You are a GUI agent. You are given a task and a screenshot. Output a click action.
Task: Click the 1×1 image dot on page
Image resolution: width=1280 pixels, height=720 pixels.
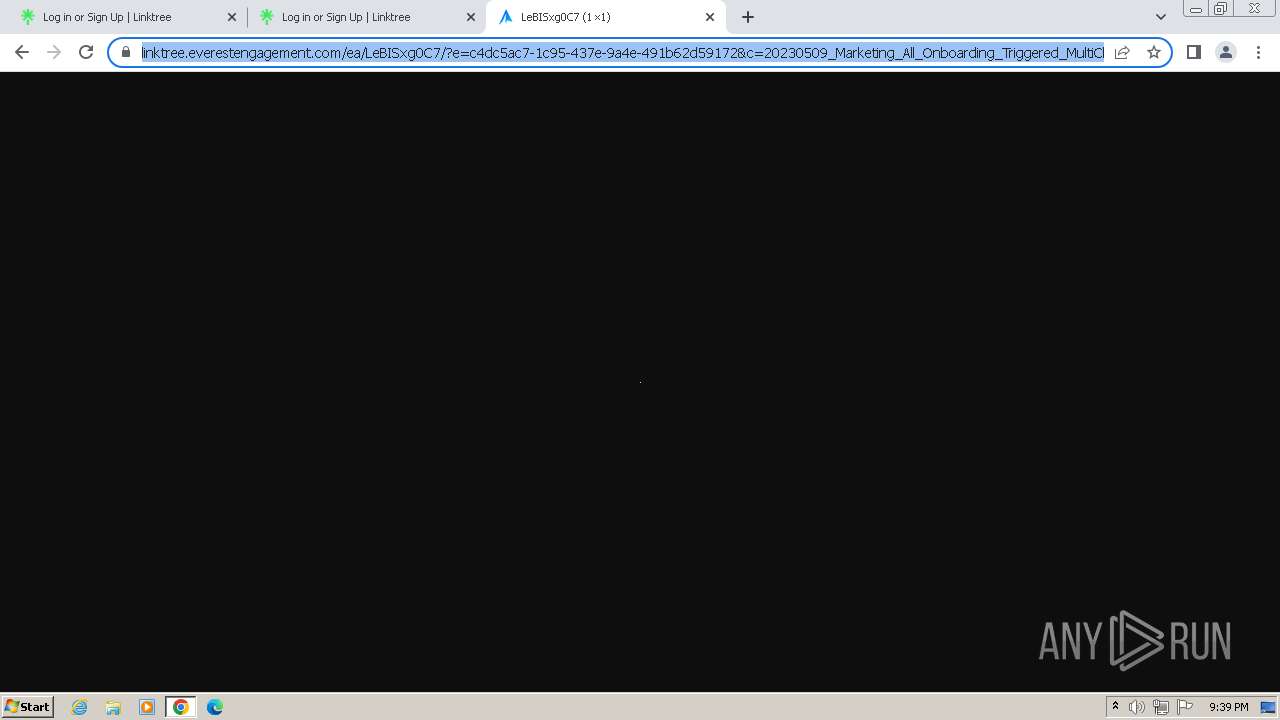point(640,381)
